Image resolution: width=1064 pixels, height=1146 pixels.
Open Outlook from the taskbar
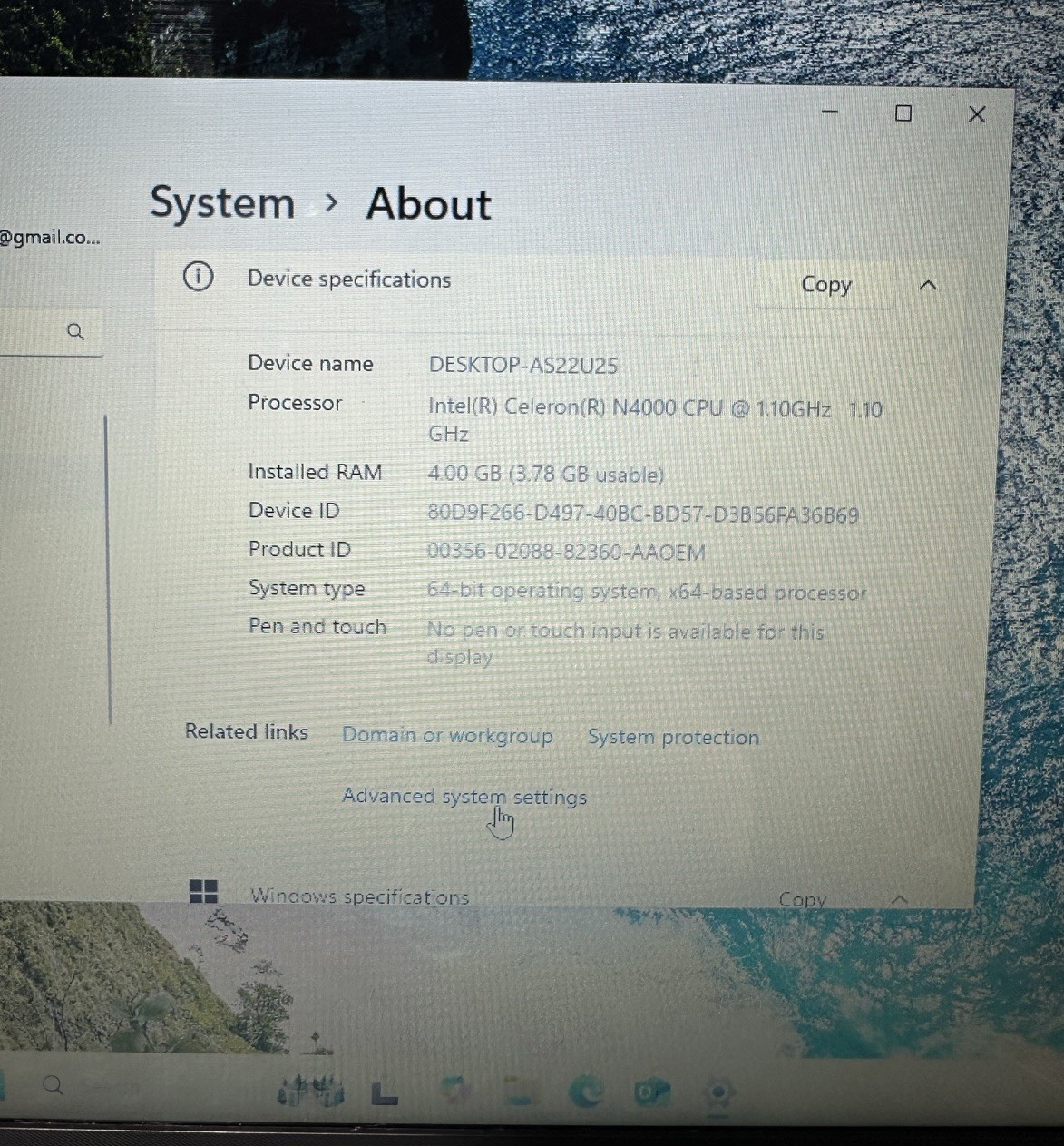click(651, 1092)
